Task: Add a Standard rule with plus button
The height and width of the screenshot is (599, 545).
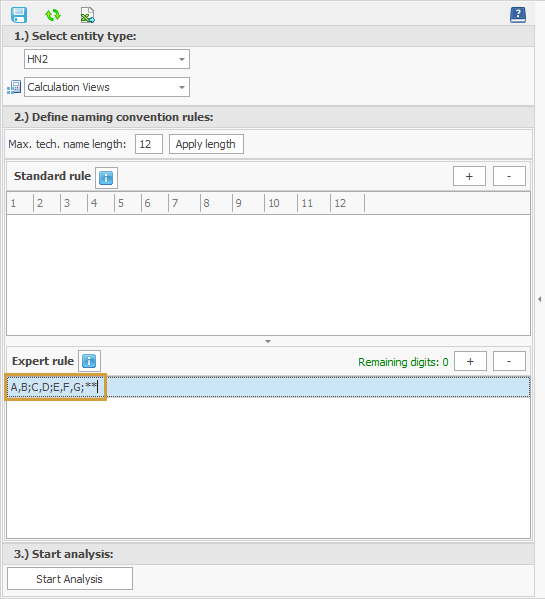Action: coord(469,176)
